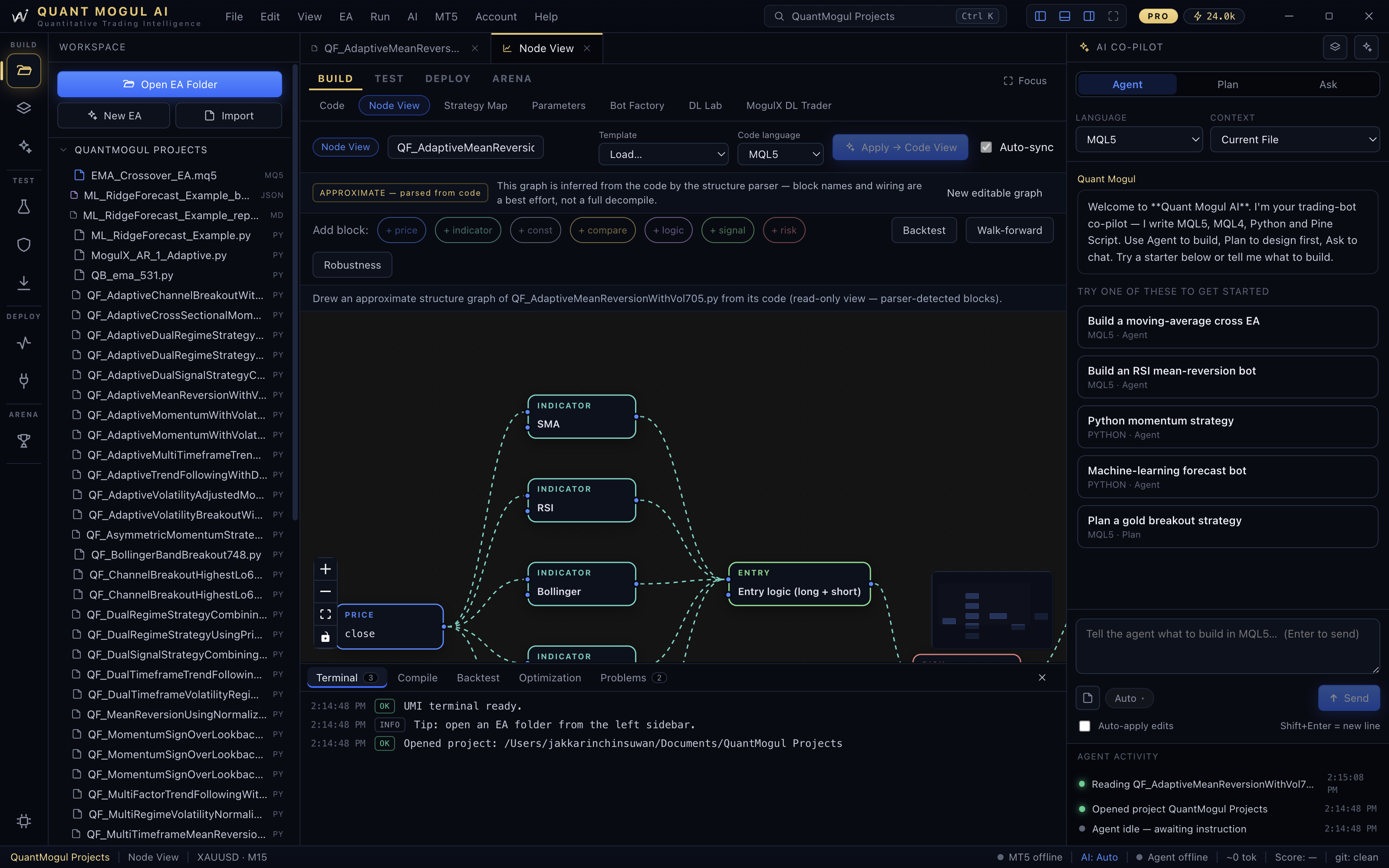Screen dimensions: 1389x868
Task: Open the Co-Pilot Language MQL5 dropdown
Action: [1139, 139]
